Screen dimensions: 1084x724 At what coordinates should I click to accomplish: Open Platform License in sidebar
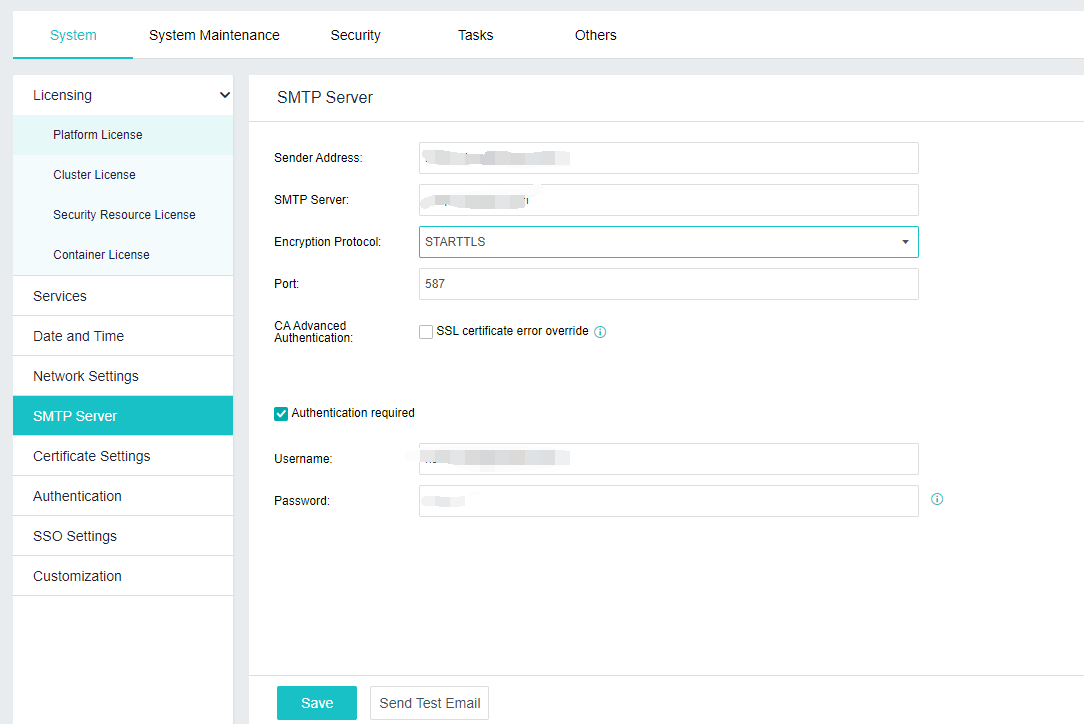(x=98, y=135)
